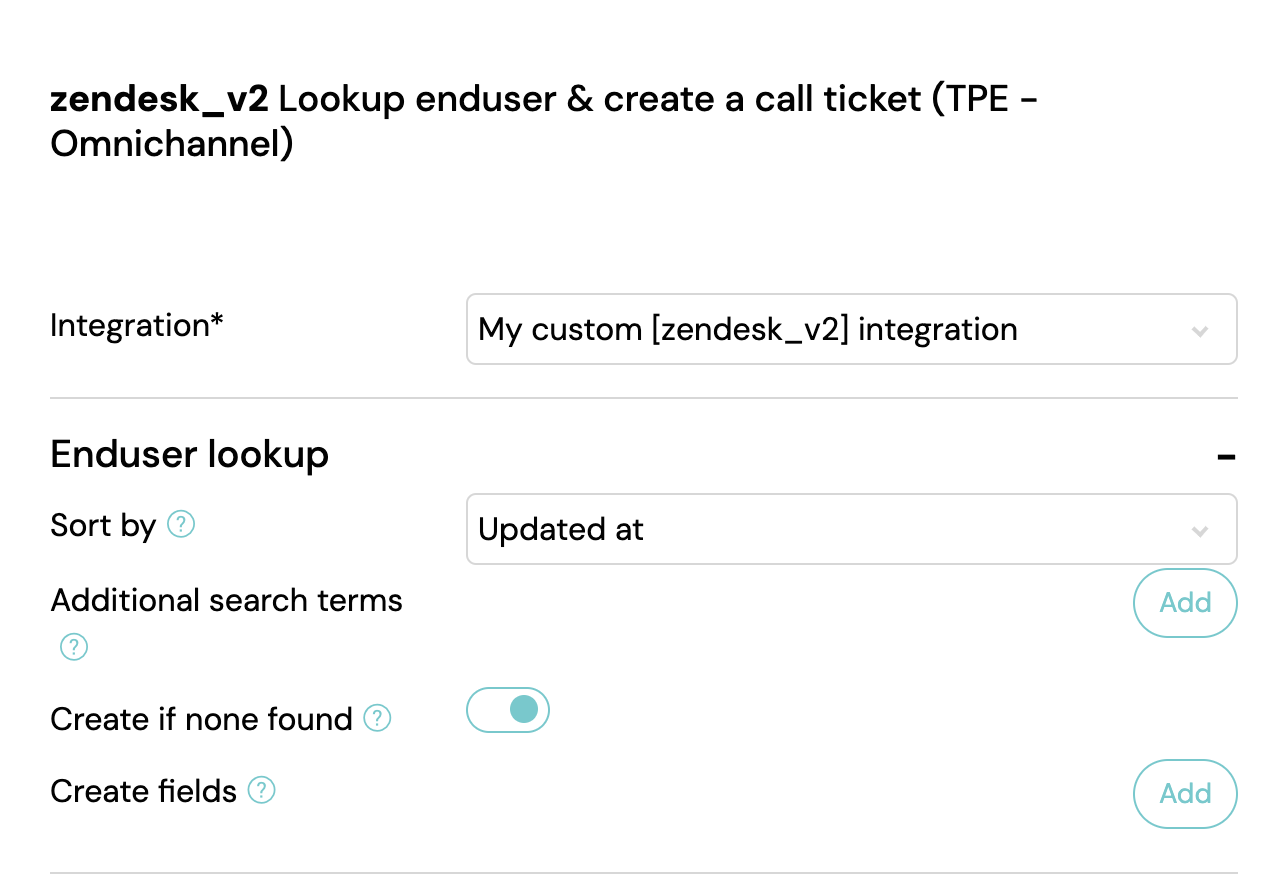Collapse the Enduser lookup section with minus
The width and height of the screenshot is (1272, 878).
tap(1226, 457)
